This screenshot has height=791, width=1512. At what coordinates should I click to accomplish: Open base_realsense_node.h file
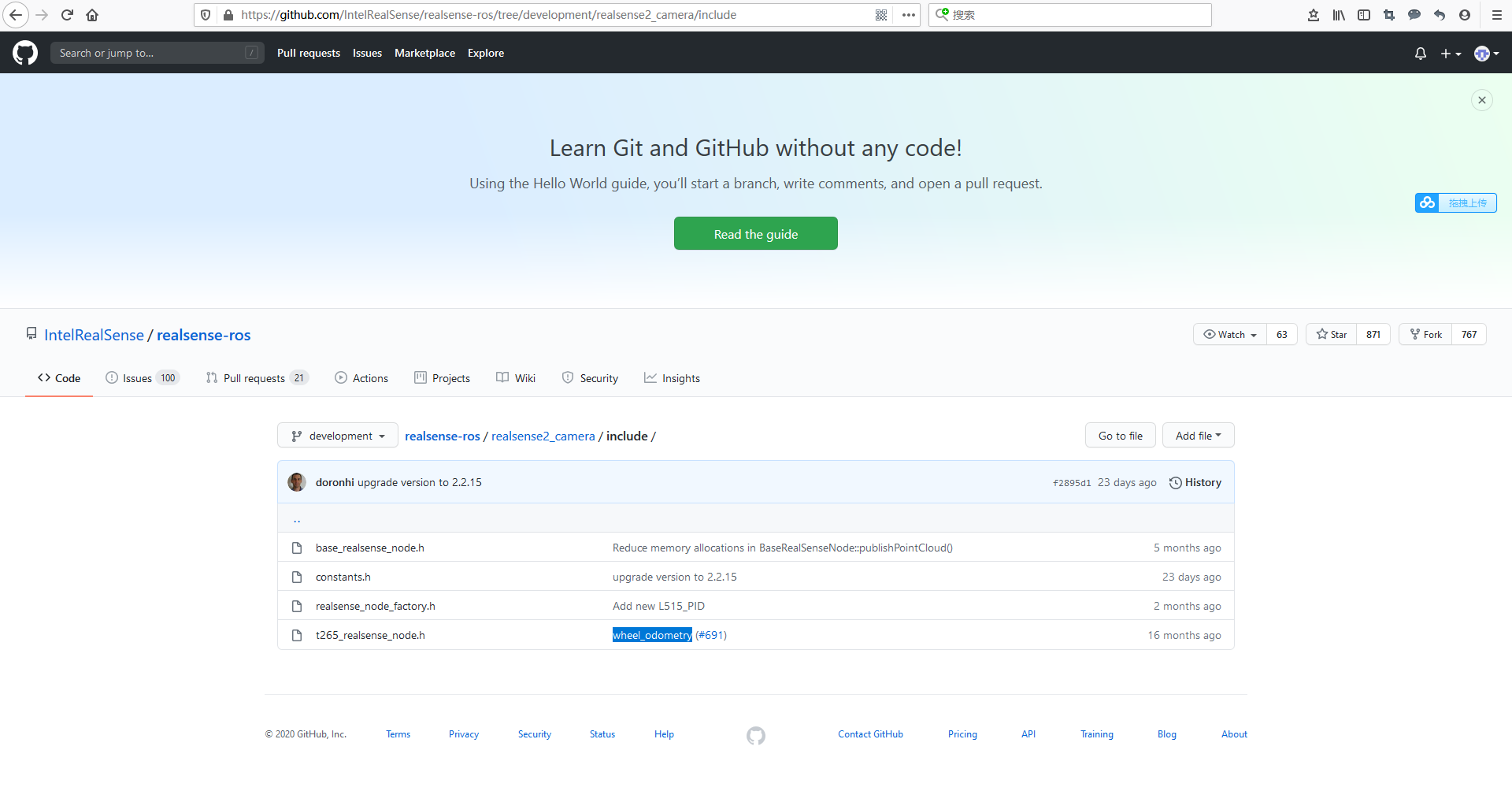pos(370,548)
